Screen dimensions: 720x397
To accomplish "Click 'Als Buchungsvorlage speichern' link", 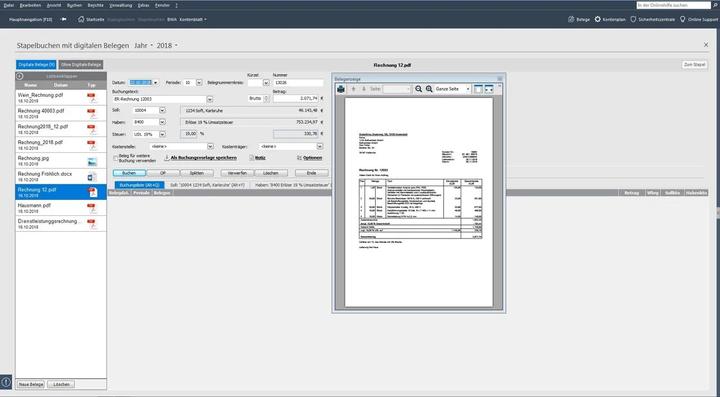I will (x=203, y=157).
